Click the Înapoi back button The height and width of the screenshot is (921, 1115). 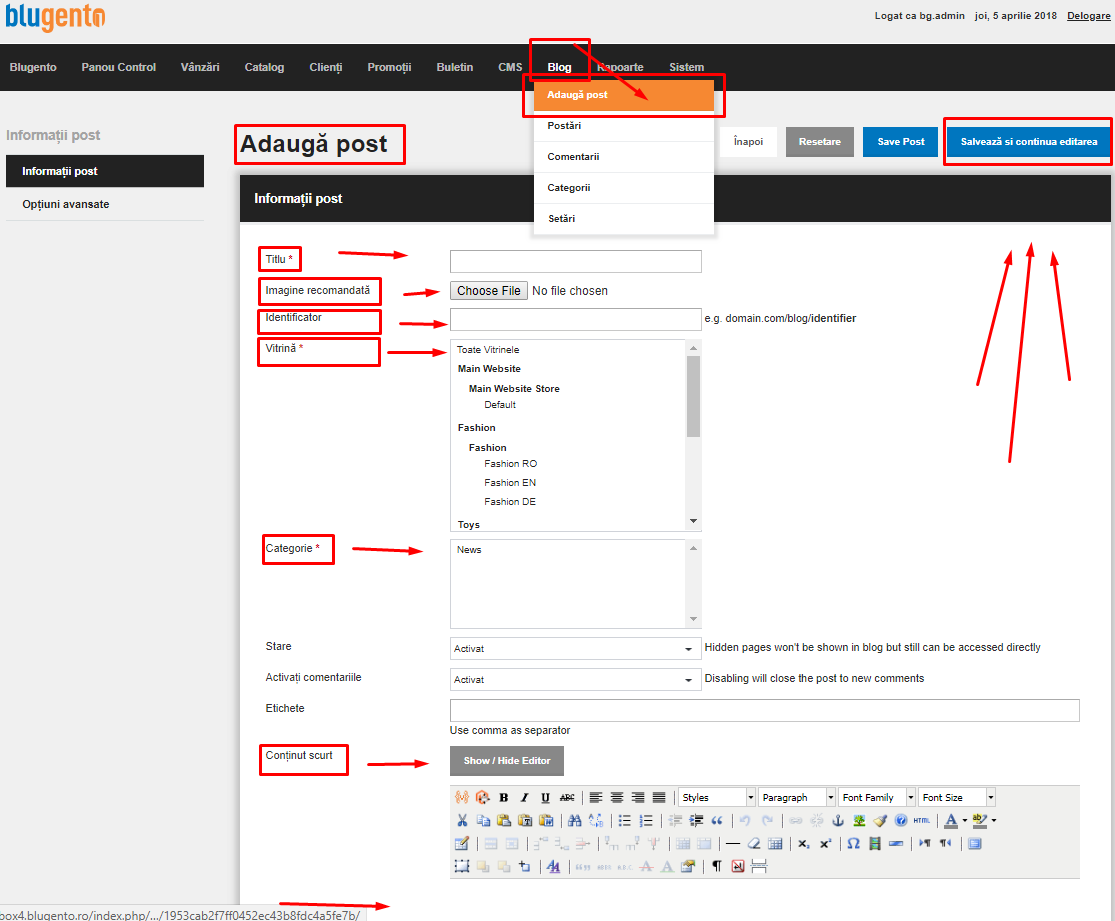[748, 142]
